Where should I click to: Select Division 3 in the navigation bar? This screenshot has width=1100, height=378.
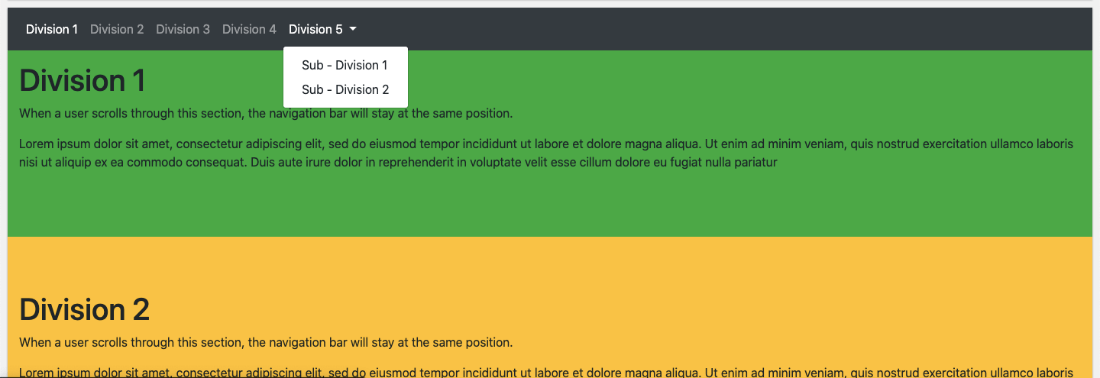pos(183,29)
